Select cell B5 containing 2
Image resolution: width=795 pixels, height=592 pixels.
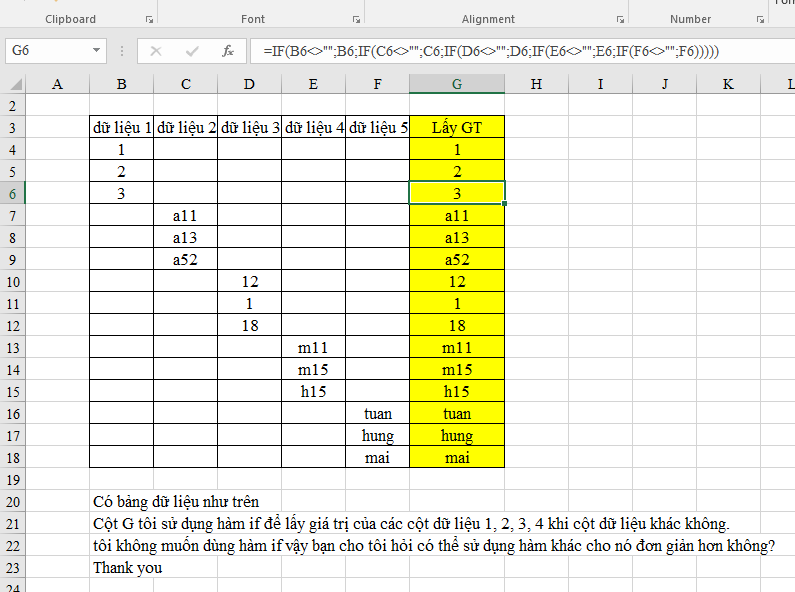pos(122,171)
